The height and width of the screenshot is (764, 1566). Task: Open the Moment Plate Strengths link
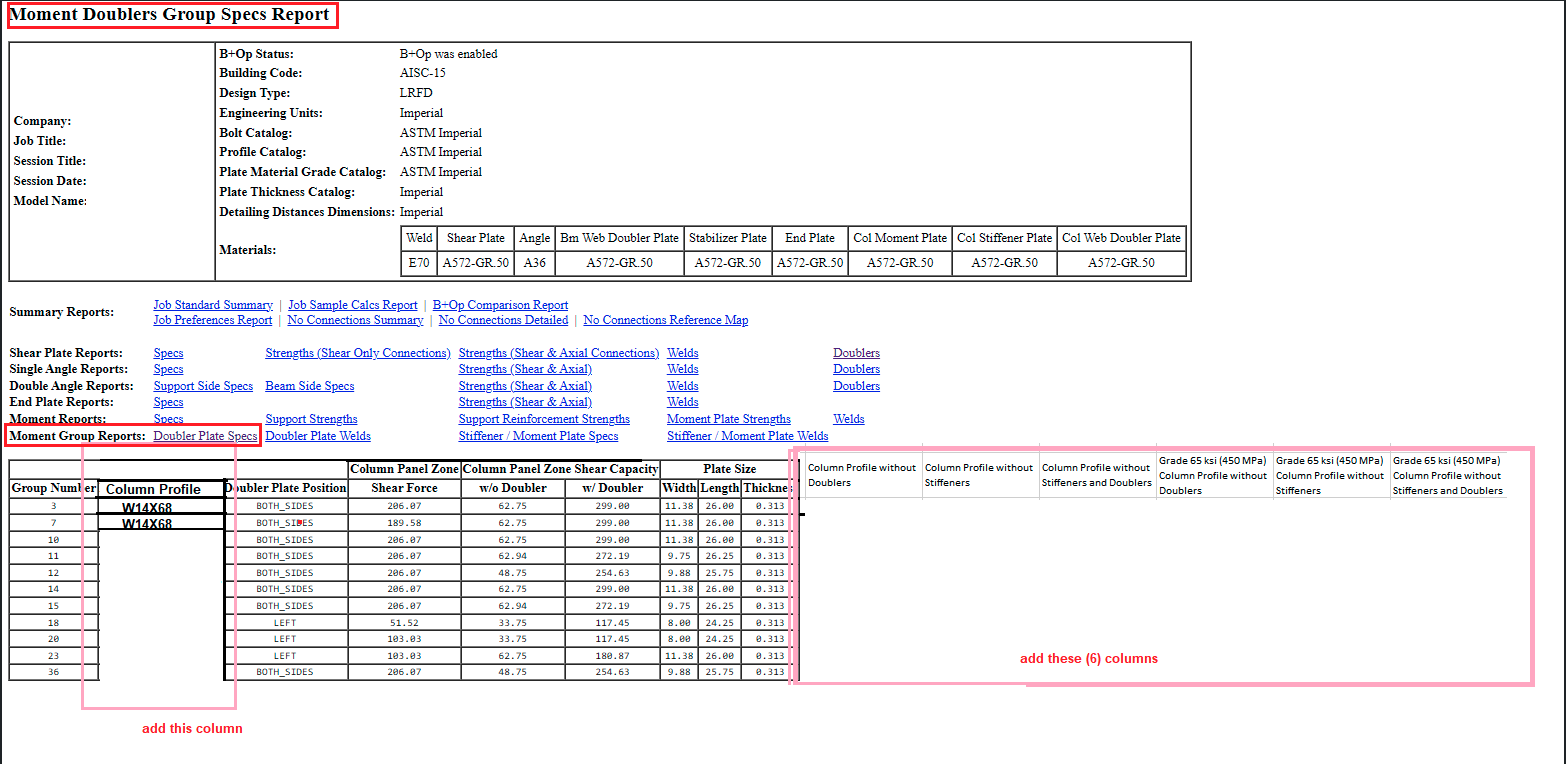(x=728, y=419)
